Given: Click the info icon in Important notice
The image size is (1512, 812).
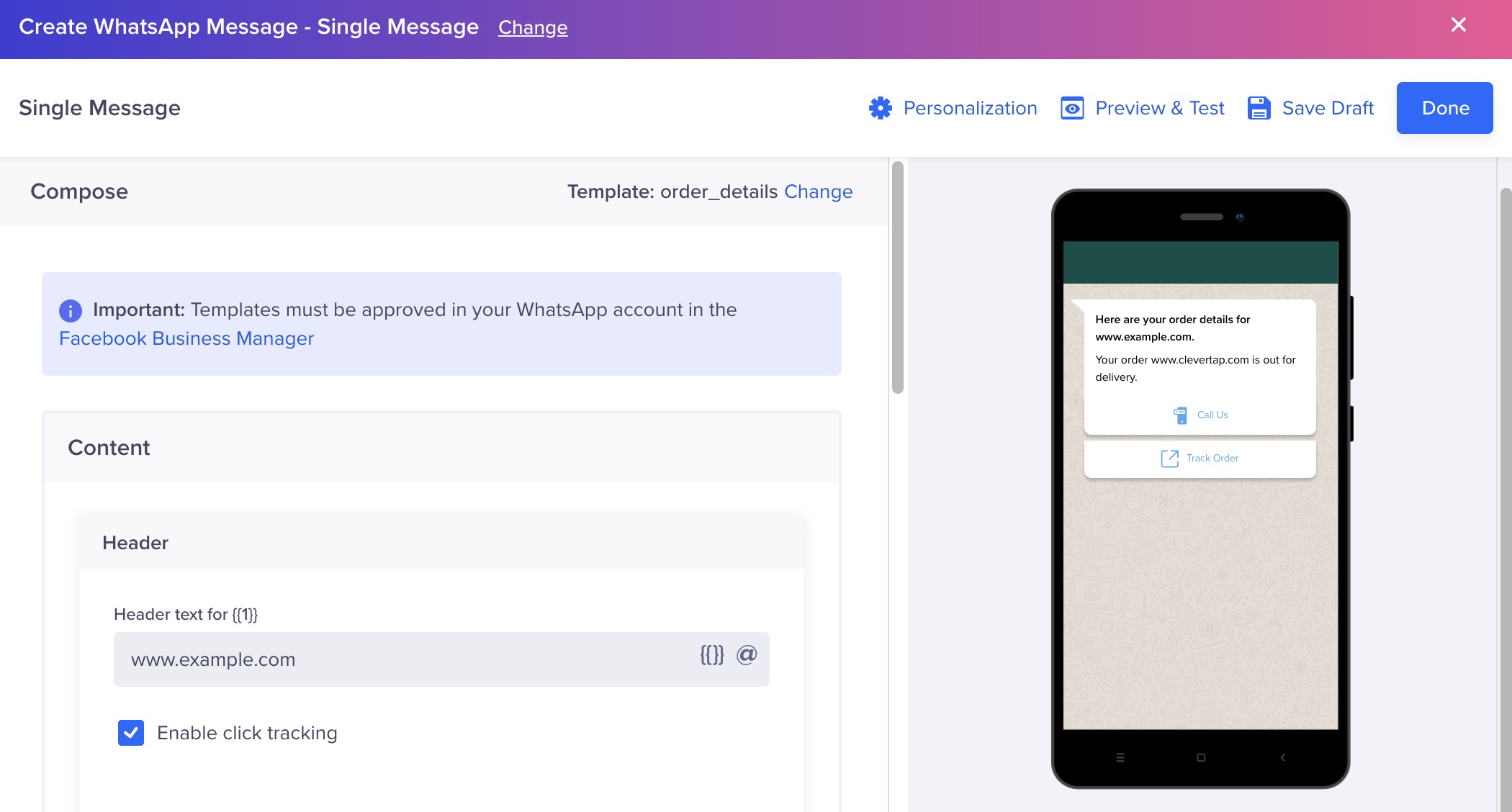Looking at the screenshot, I should click(x=70, y=311).
